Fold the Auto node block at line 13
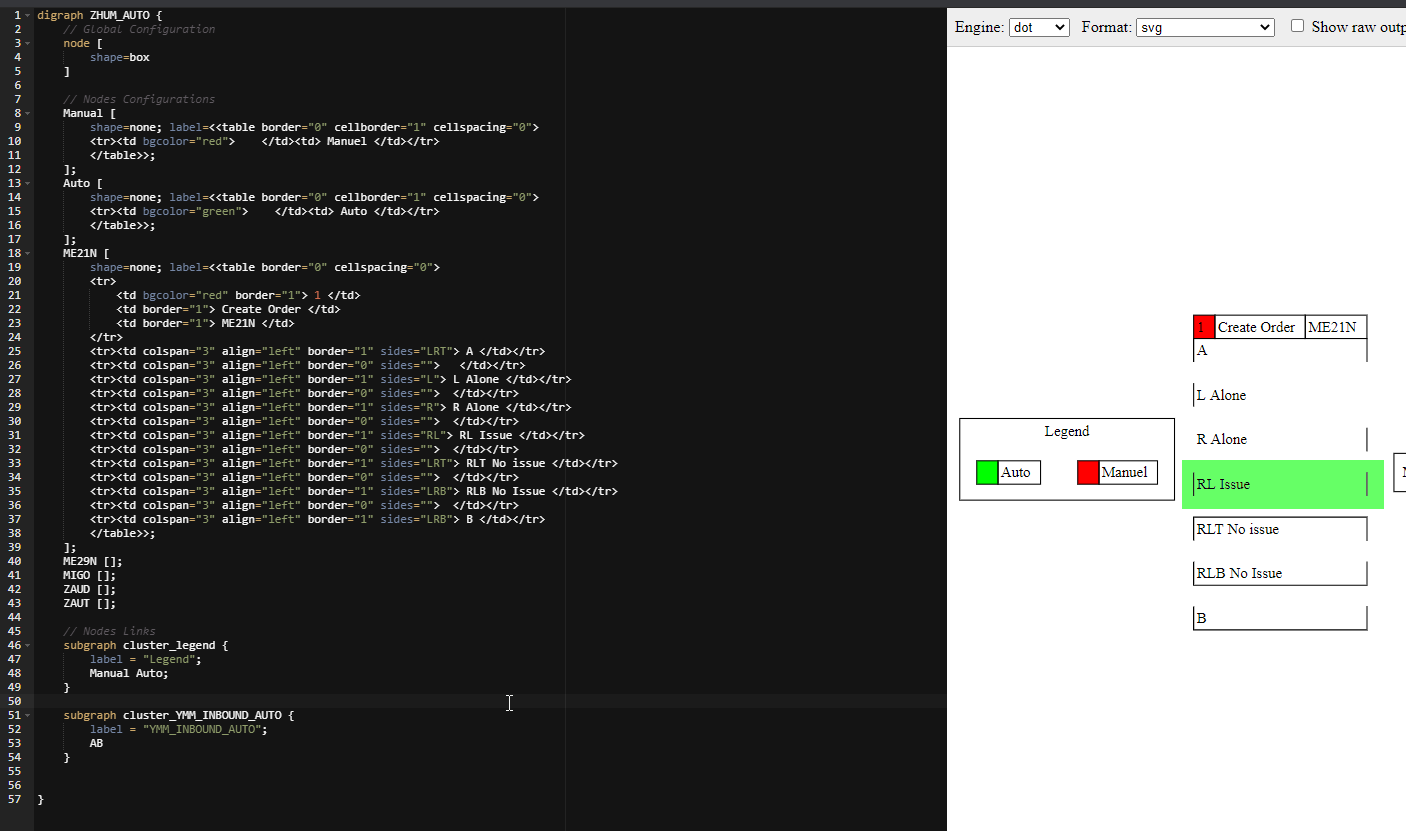 [x=28, y=184]
